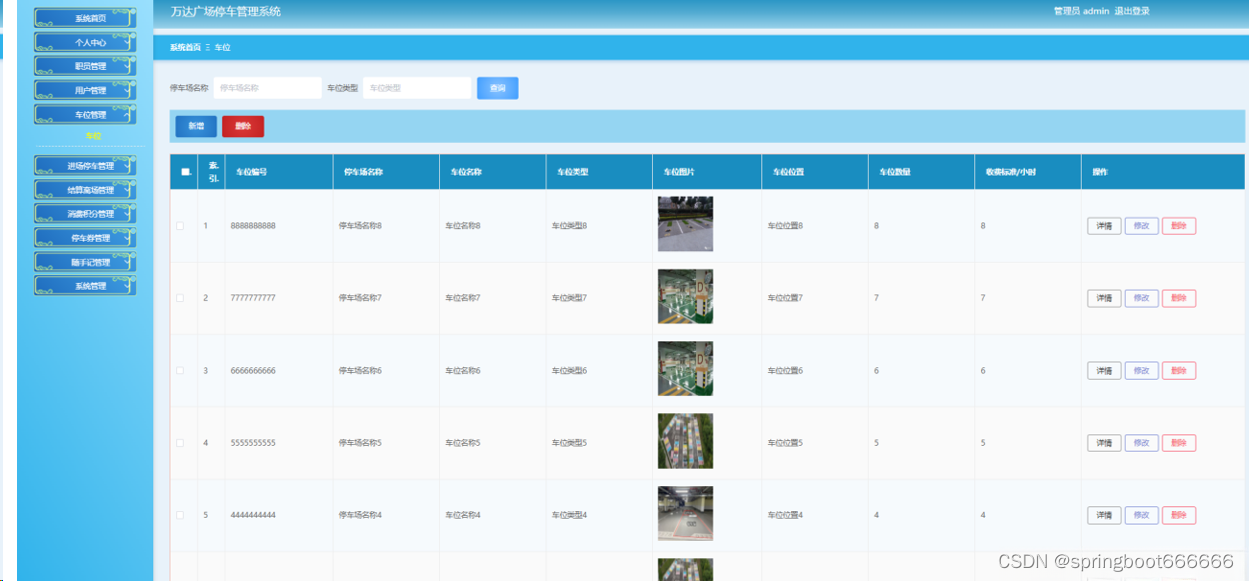
Task: Go to 系统首页 via the breadcrumb
Action: 185,47
